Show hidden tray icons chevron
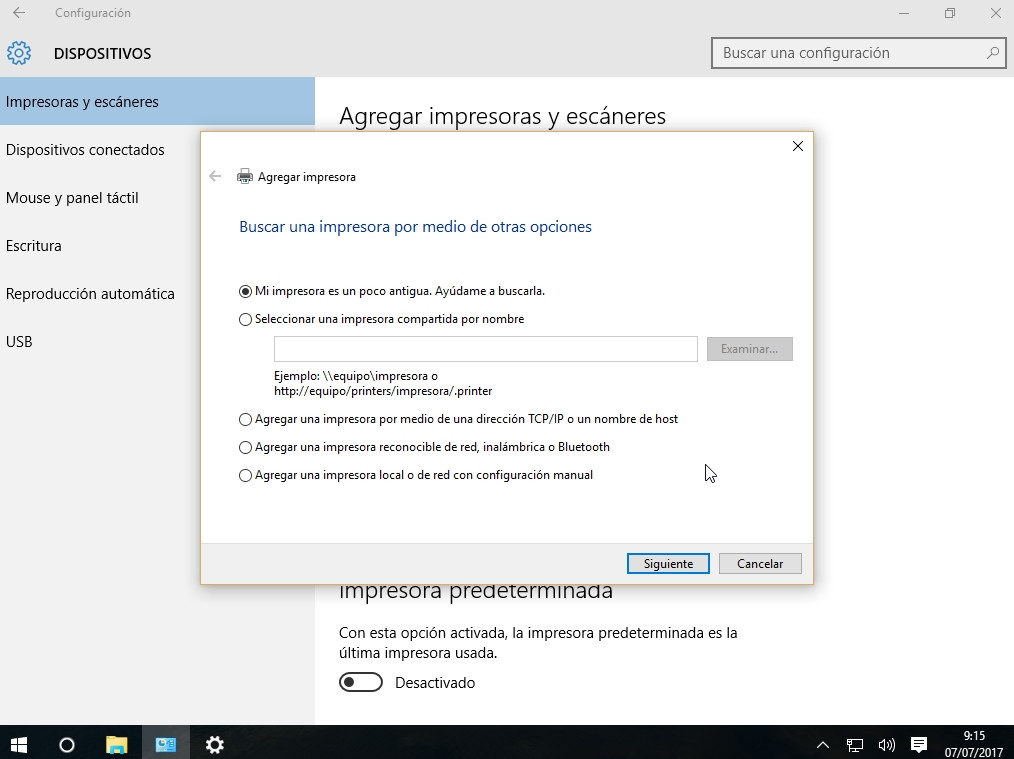Viewport: 1014px width, 759px height. tap(823, 744)
